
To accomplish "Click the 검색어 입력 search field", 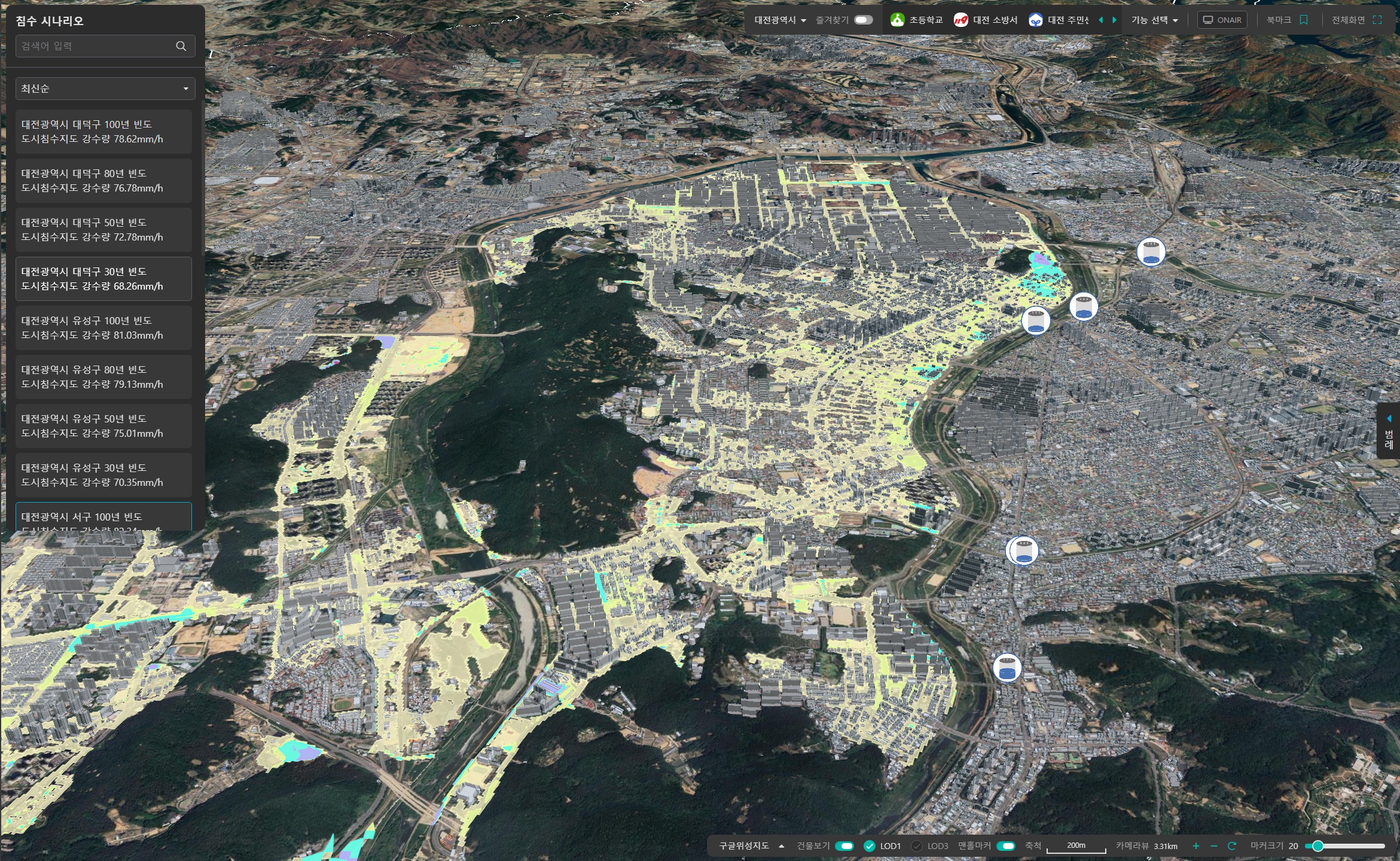I will [105, 46].
